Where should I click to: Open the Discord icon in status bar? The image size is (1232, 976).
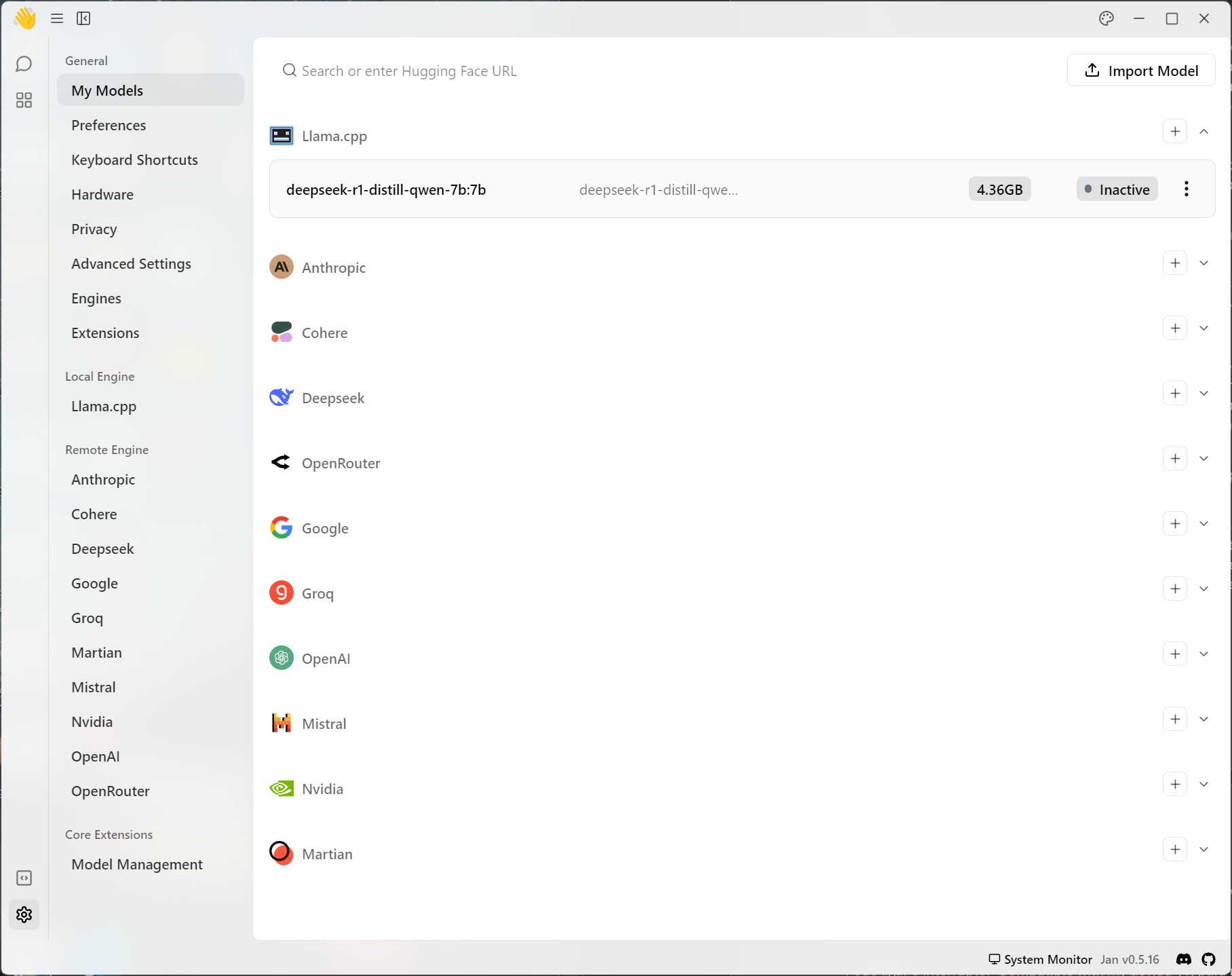pos(1184,959)
